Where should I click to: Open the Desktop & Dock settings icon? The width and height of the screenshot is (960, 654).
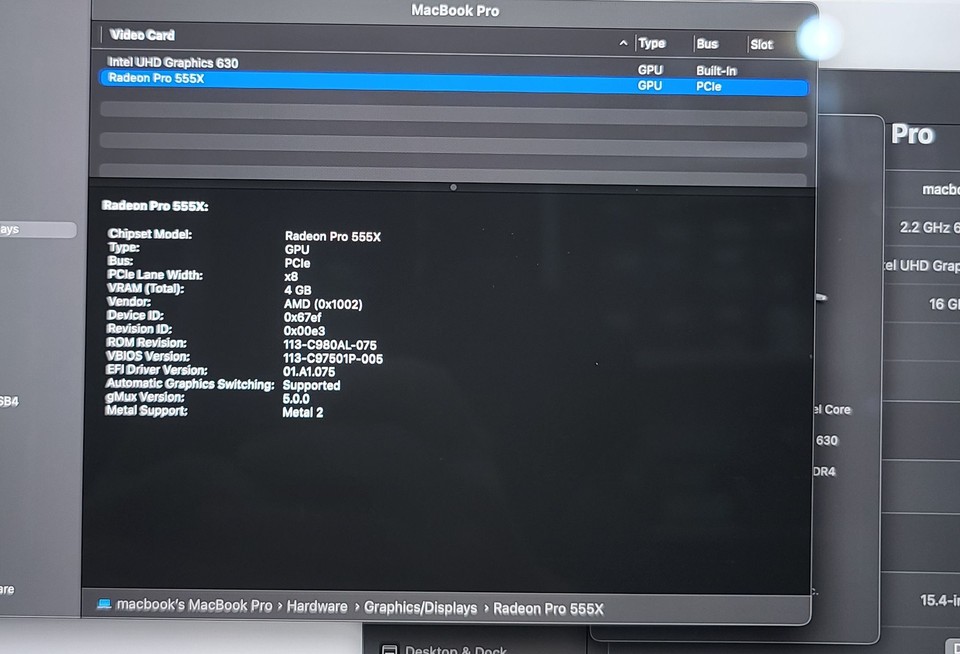pos(389,648)
